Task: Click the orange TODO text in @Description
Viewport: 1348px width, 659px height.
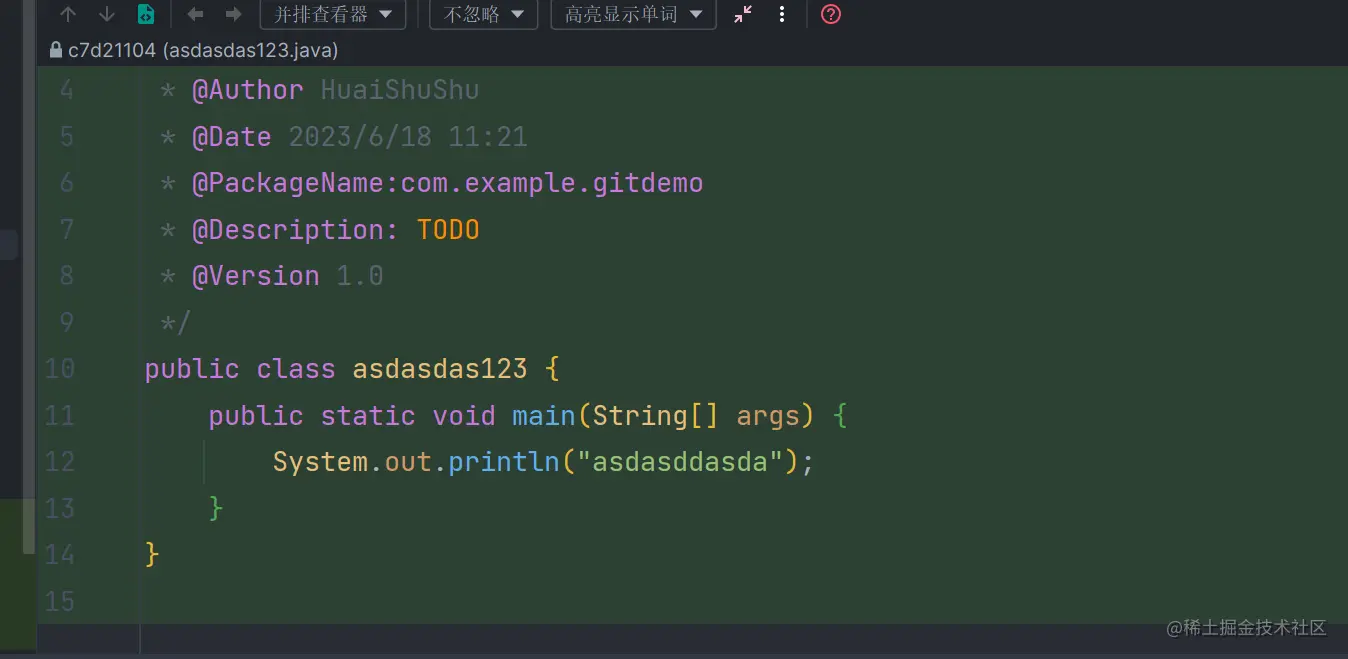Action: pyautogui.click(x=448, y=230)
